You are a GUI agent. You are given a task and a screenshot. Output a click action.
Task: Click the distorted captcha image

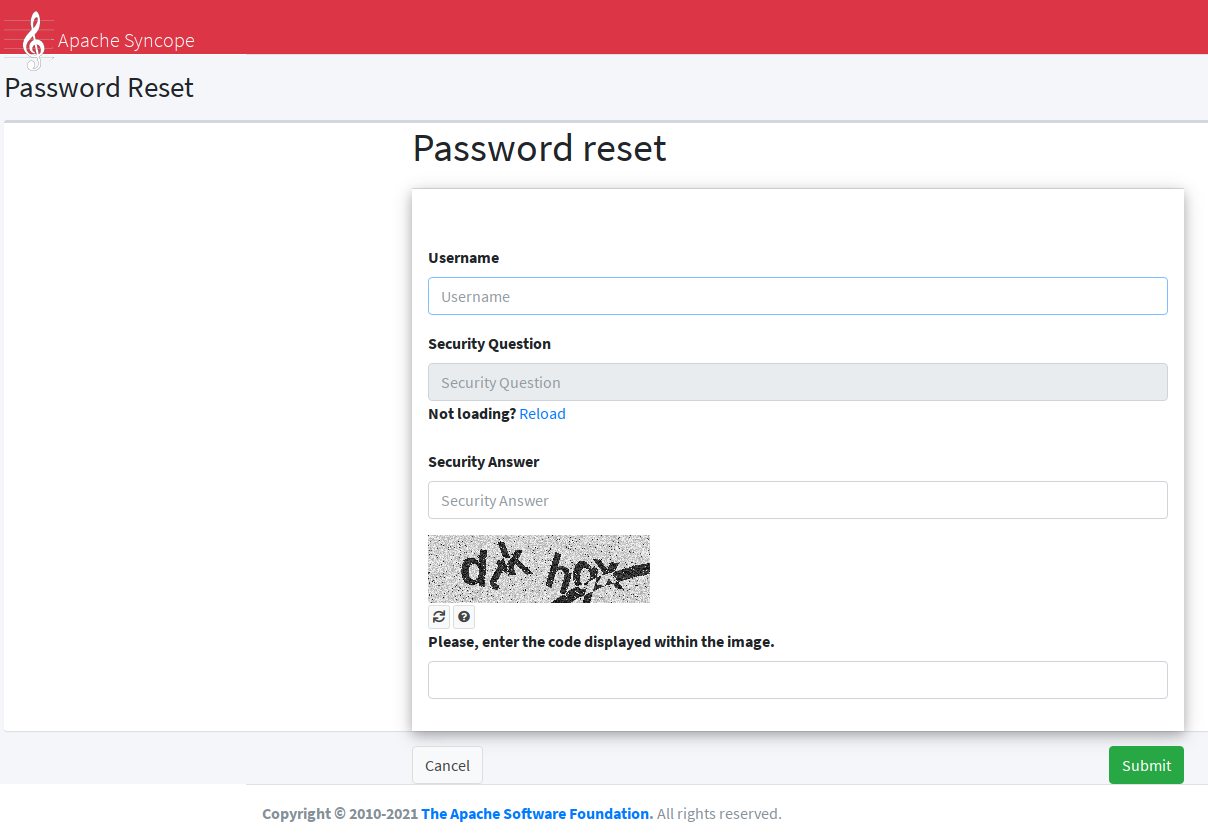pos(538,568)
